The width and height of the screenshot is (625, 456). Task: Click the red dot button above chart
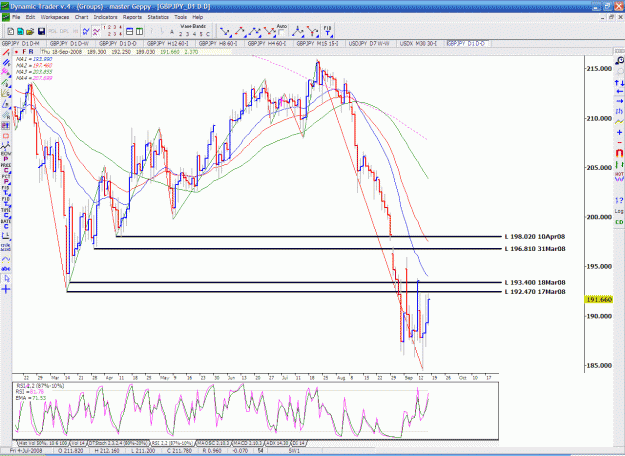click(x=16, y=52)
